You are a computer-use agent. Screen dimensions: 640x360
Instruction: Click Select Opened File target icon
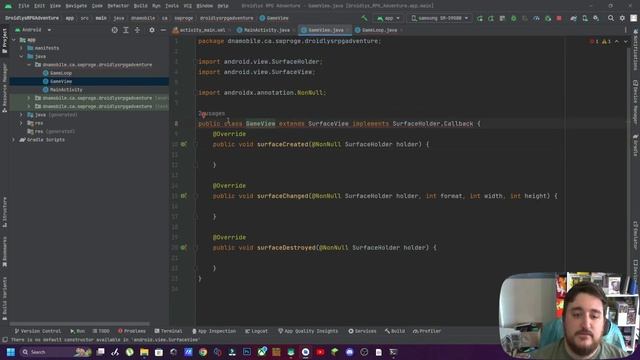[115, 30]
